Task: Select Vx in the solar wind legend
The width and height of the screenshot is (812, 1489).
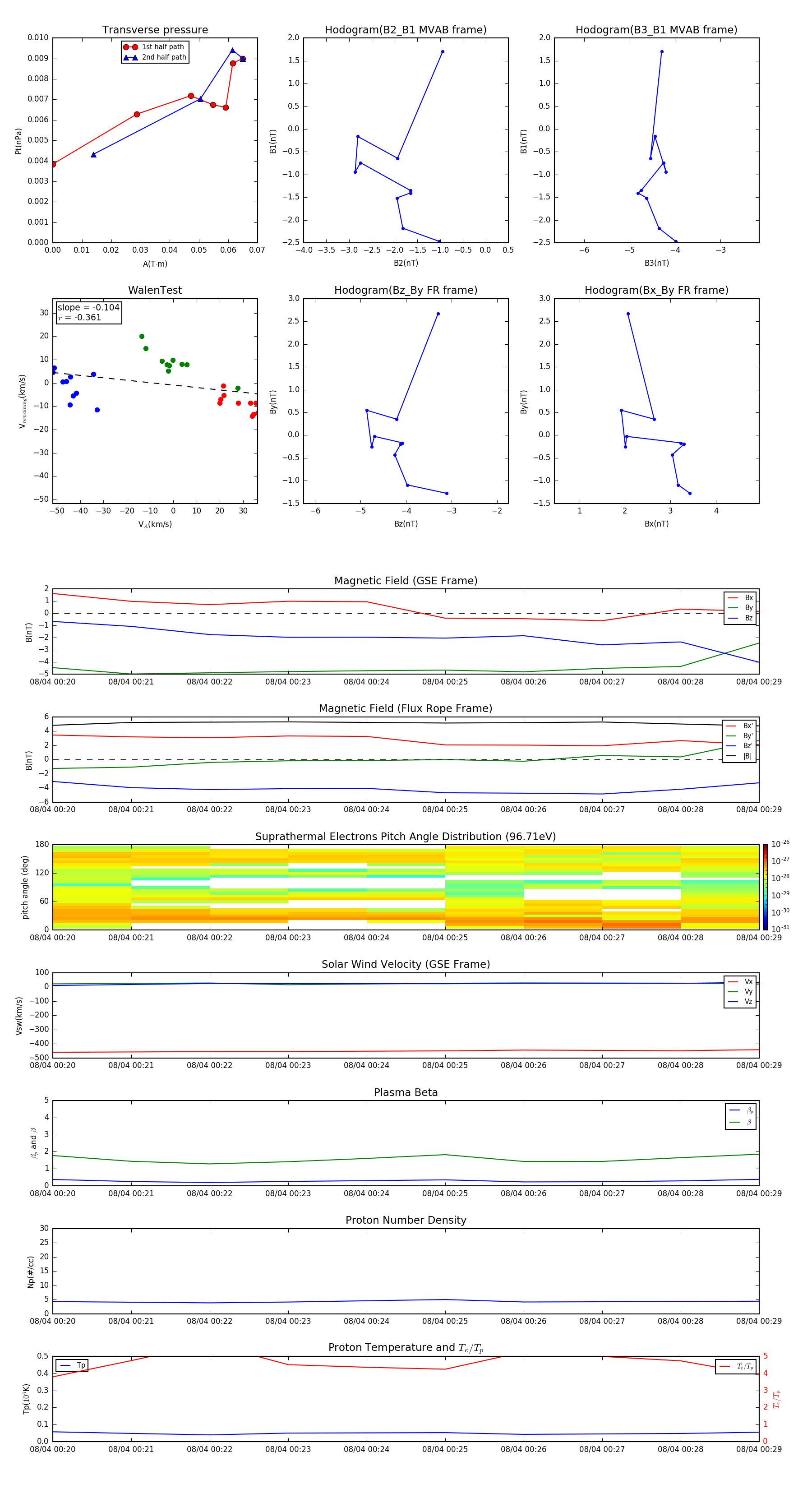Action: [741, 981]
